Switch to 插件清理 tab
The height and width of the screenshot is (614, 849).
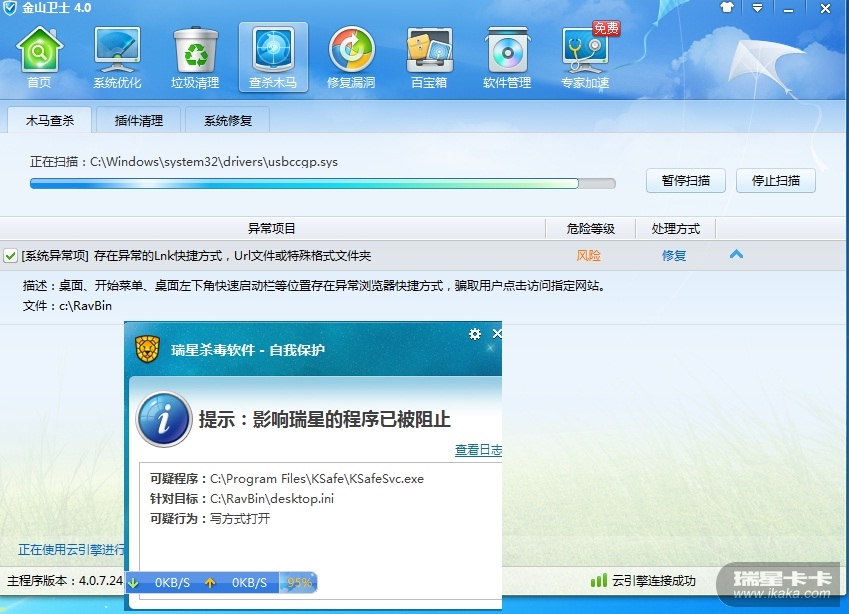coord(139,120)
